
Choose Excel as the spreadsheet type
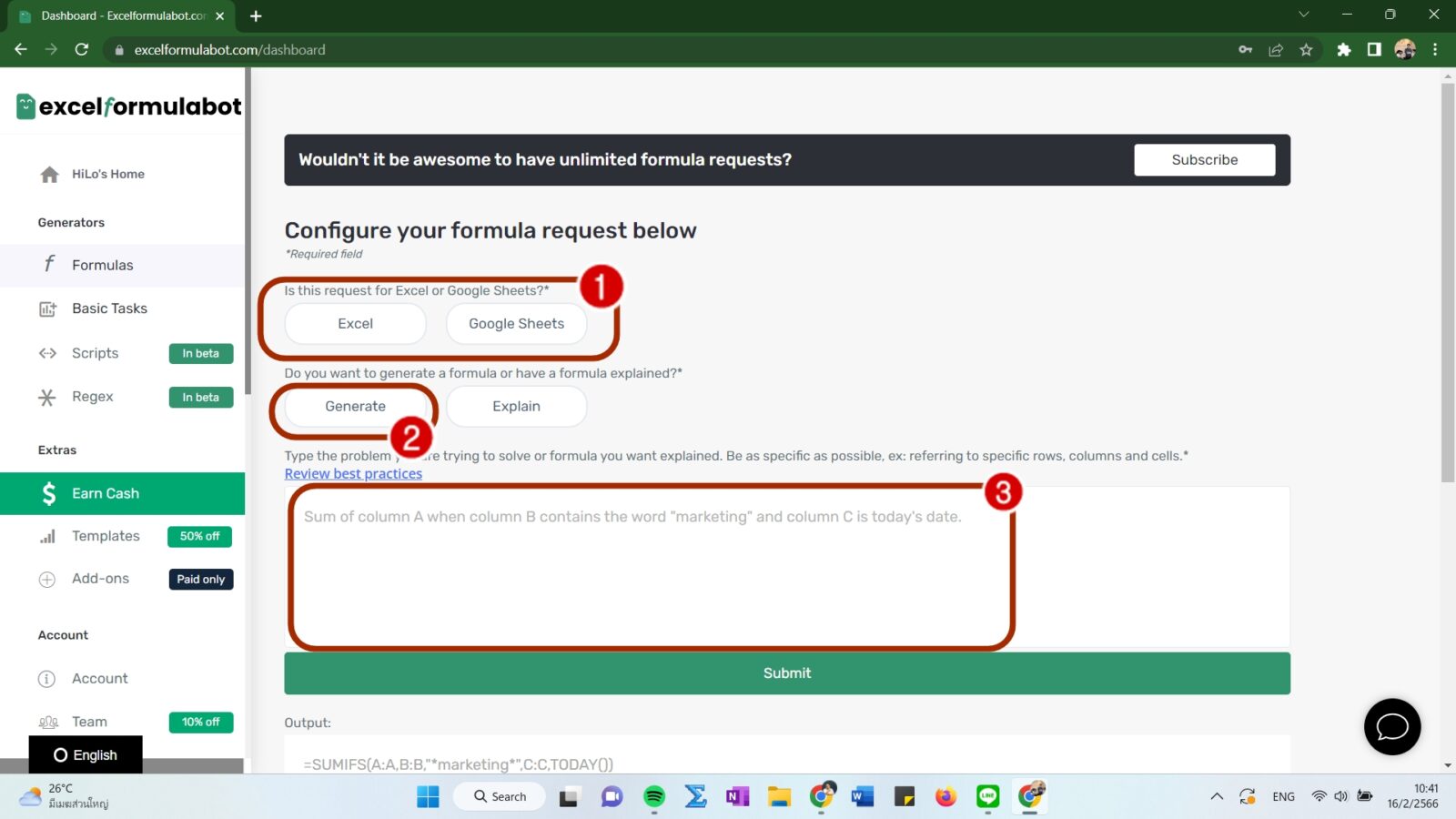(355, 324)
